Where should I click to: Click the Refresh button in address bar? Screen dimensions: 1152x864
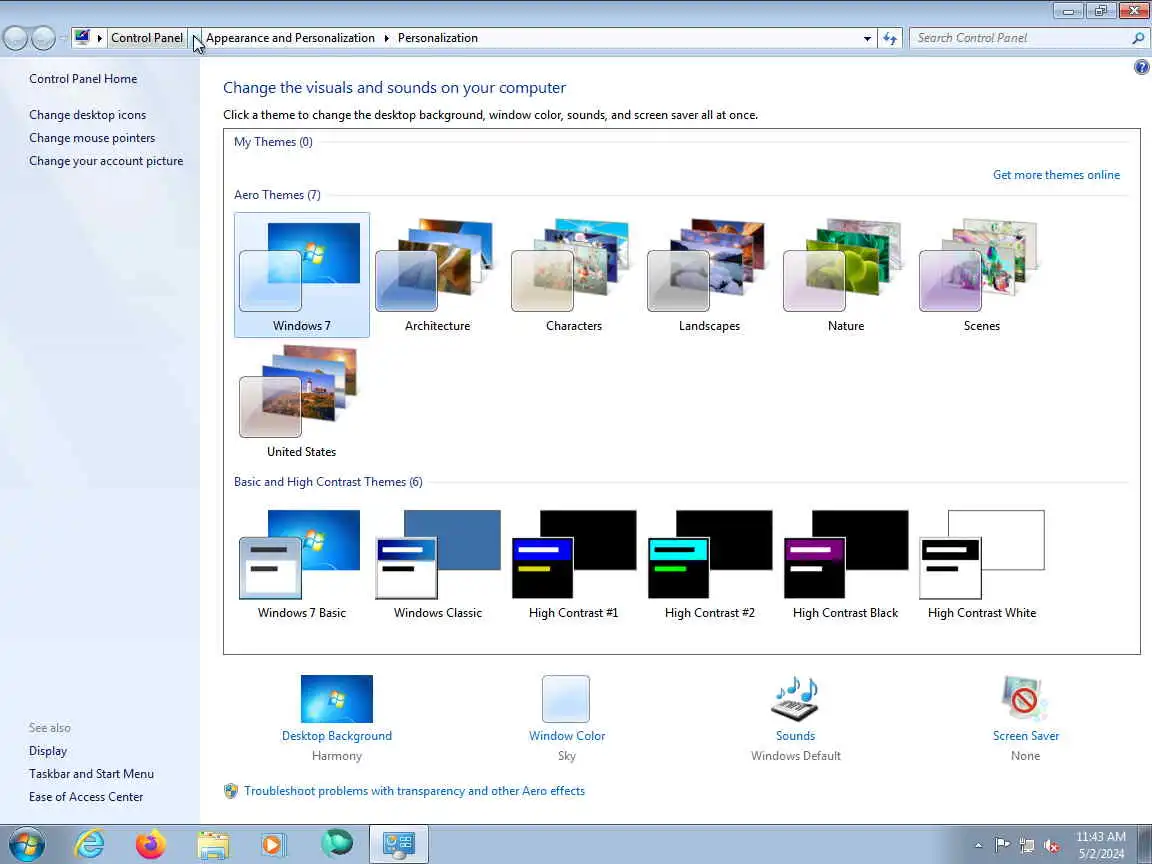point(890,38)
